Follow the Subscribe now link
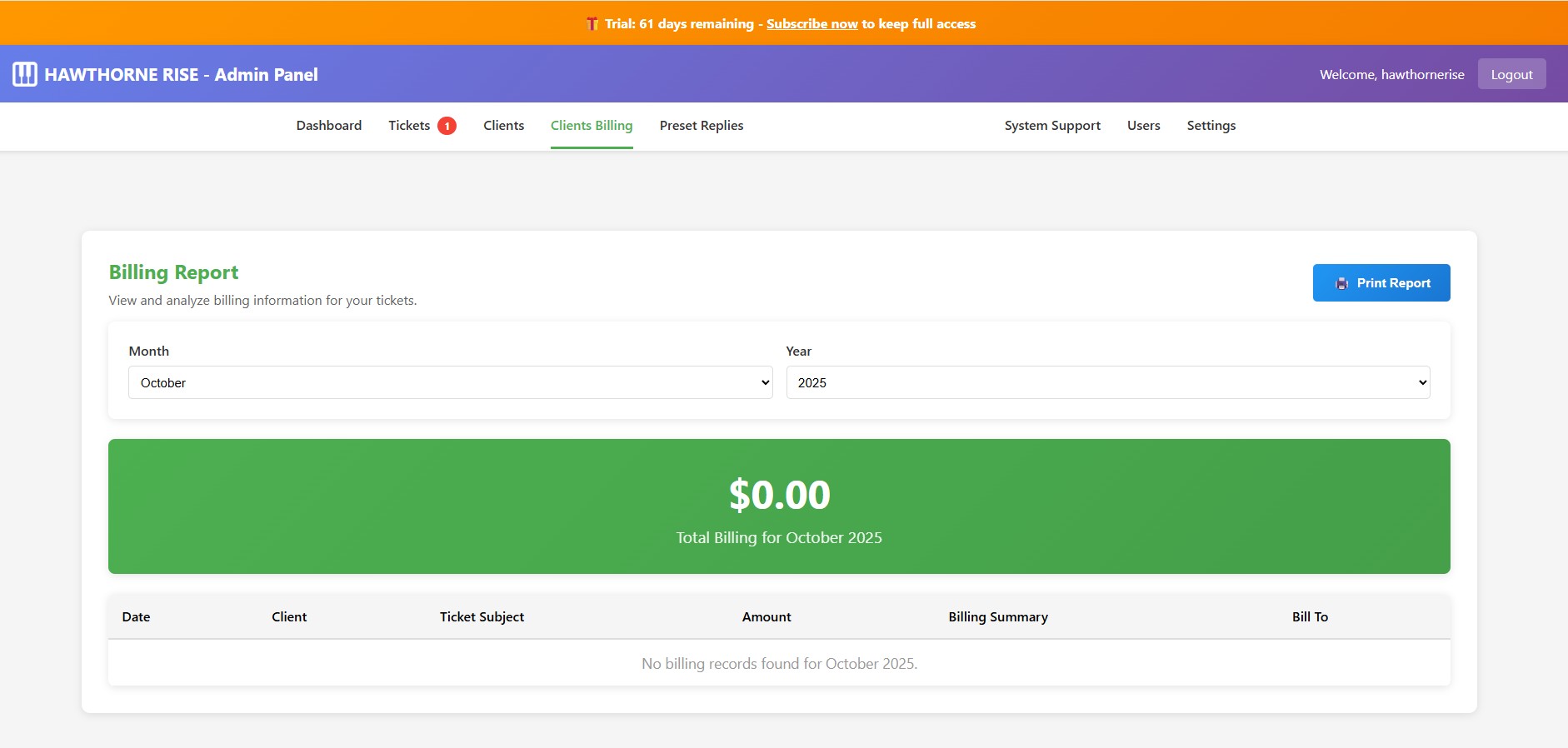The width and height of the screenshot is (1568, 748). pos(811,24)
